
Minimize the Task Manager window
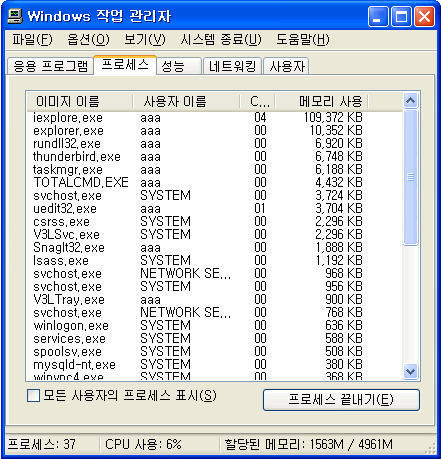point(378,16)
